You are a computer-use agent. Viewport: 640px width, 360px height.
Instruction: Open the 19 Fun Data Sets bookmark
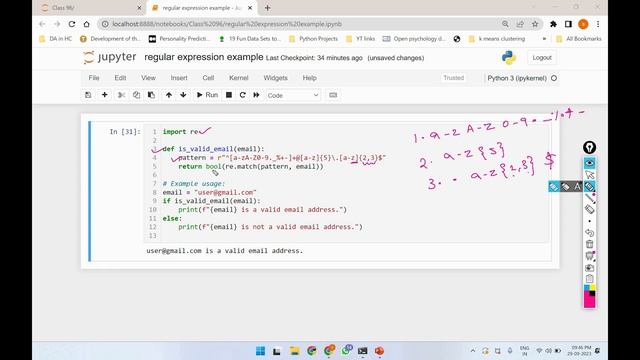pyautogui.click(x=250, y=39)
